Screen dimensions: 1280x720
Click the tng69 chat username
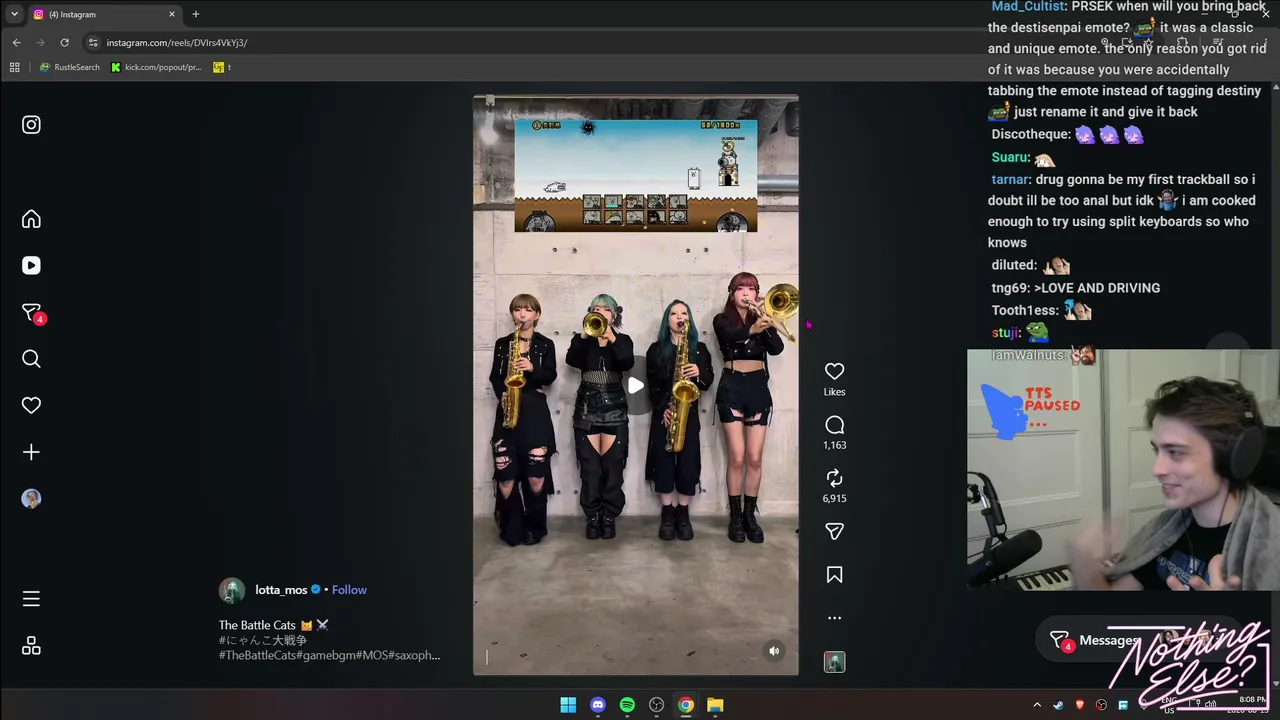click(1011, 288)
